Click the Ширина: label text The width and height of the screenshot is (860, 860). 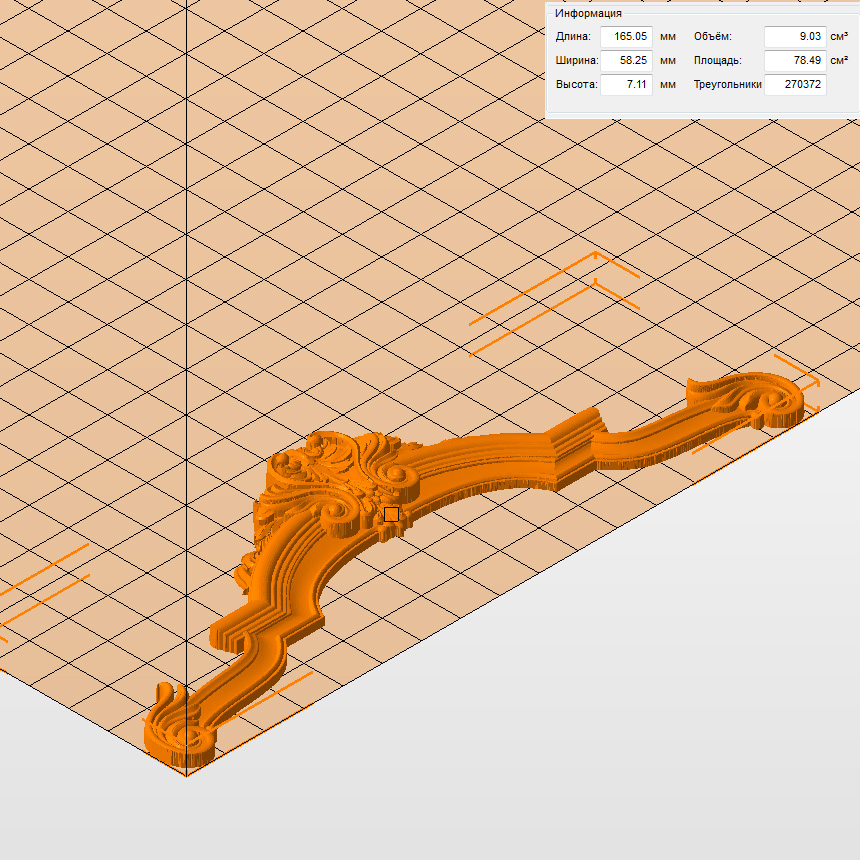pyautogui.click(x=575, y=61)
